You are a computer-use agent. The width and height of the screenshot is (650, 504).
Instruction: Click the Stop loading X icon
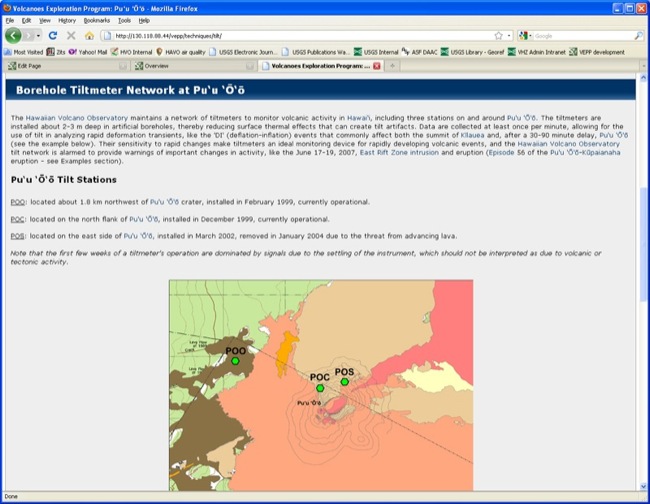(71, 36)
